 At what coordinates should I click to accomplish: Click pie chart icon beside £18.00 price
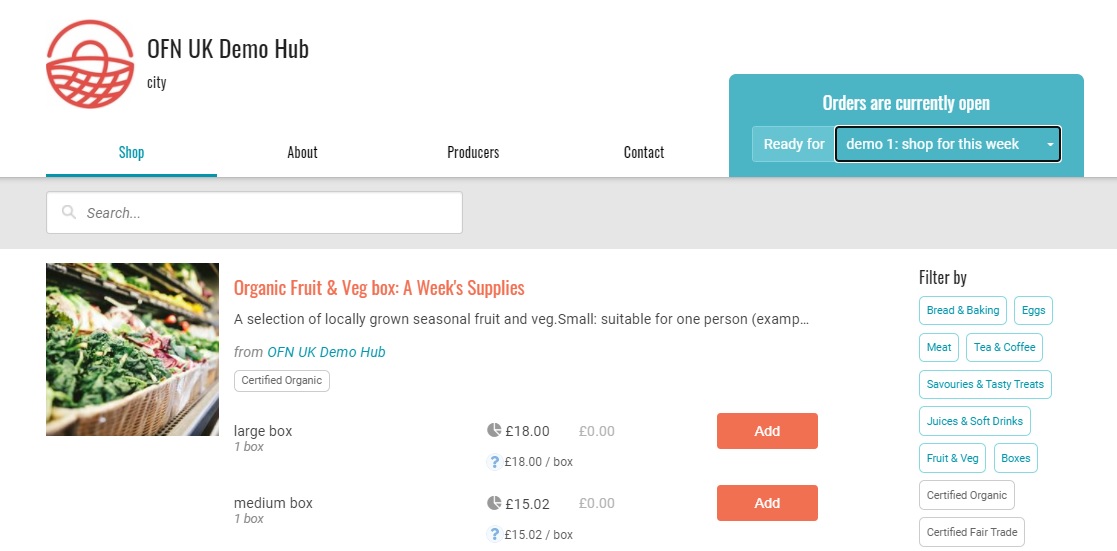(x=494, y=431)
